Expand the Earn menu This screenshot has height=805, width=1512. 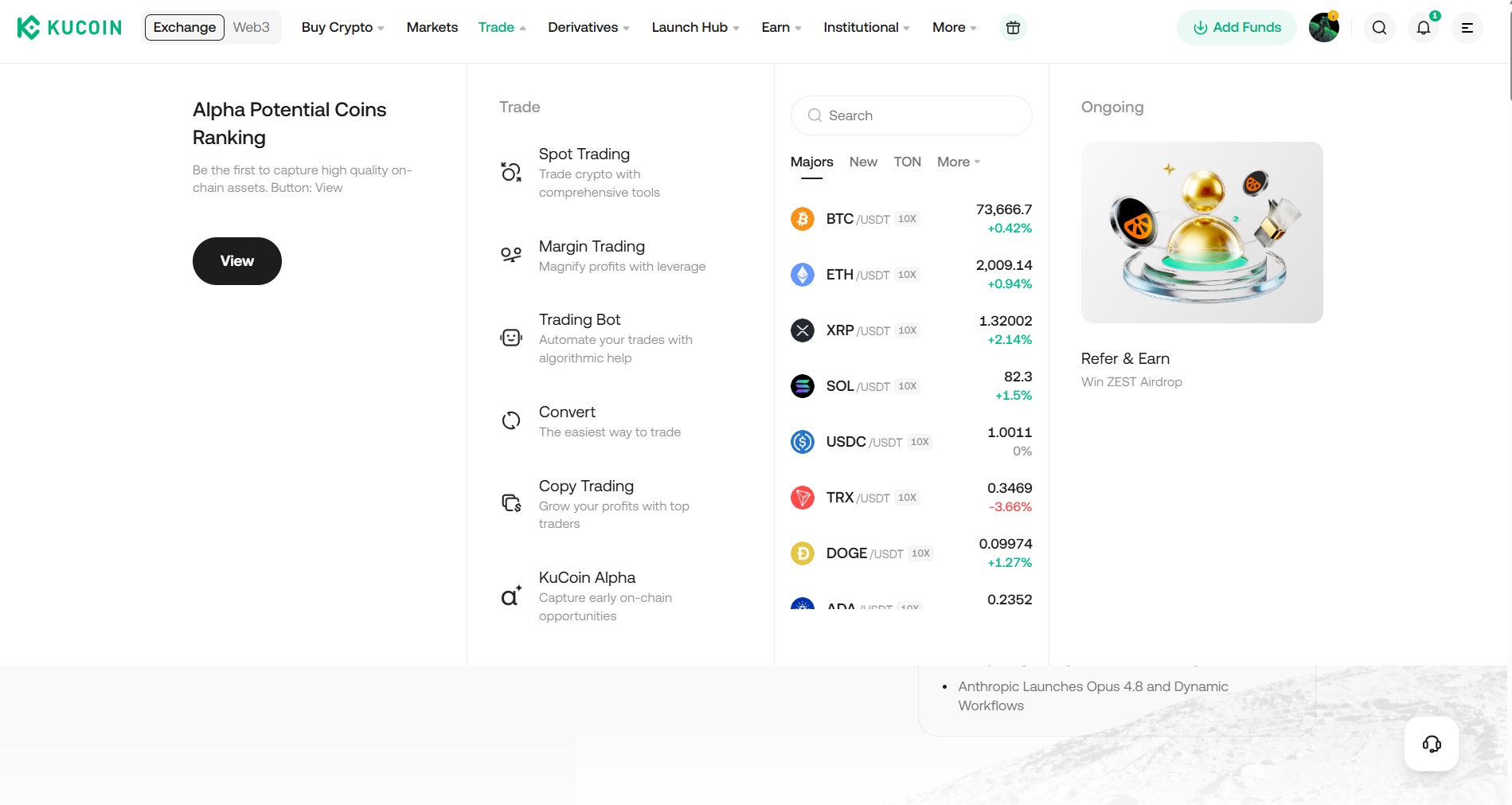(782, 28)
